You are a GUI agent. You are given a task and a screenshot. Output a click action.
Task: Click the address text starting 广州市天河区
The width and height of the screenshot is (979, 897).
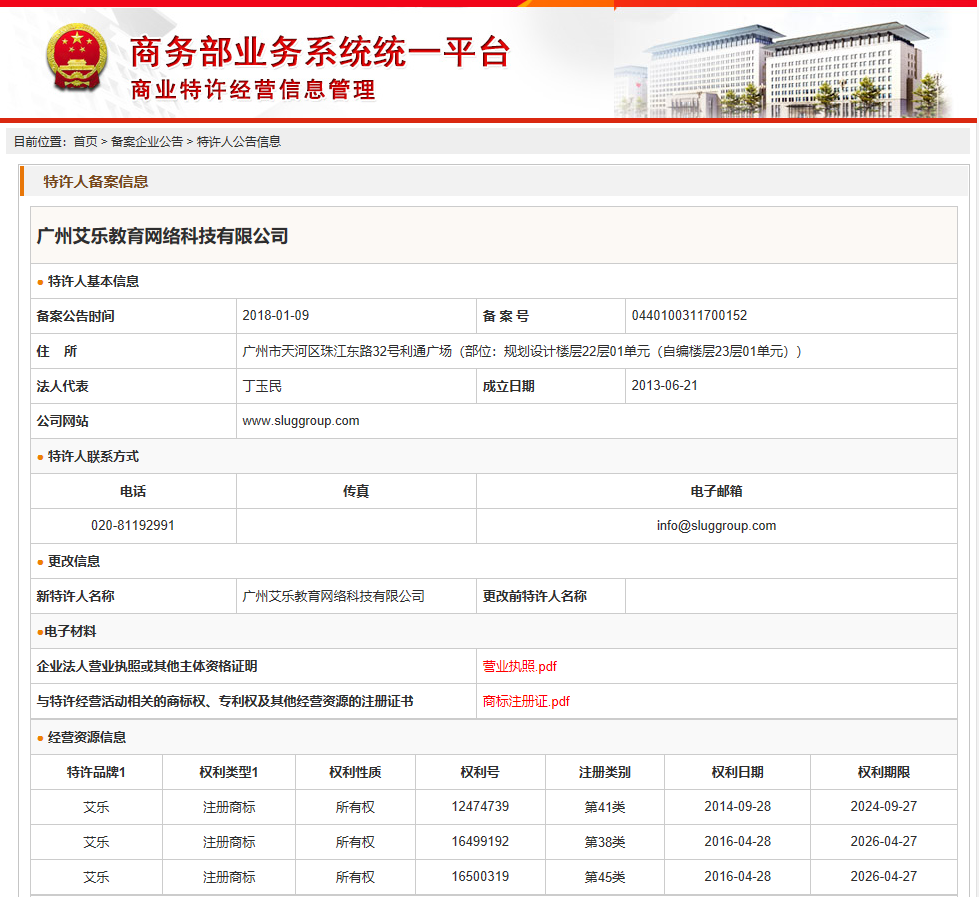tap(522, 351)
